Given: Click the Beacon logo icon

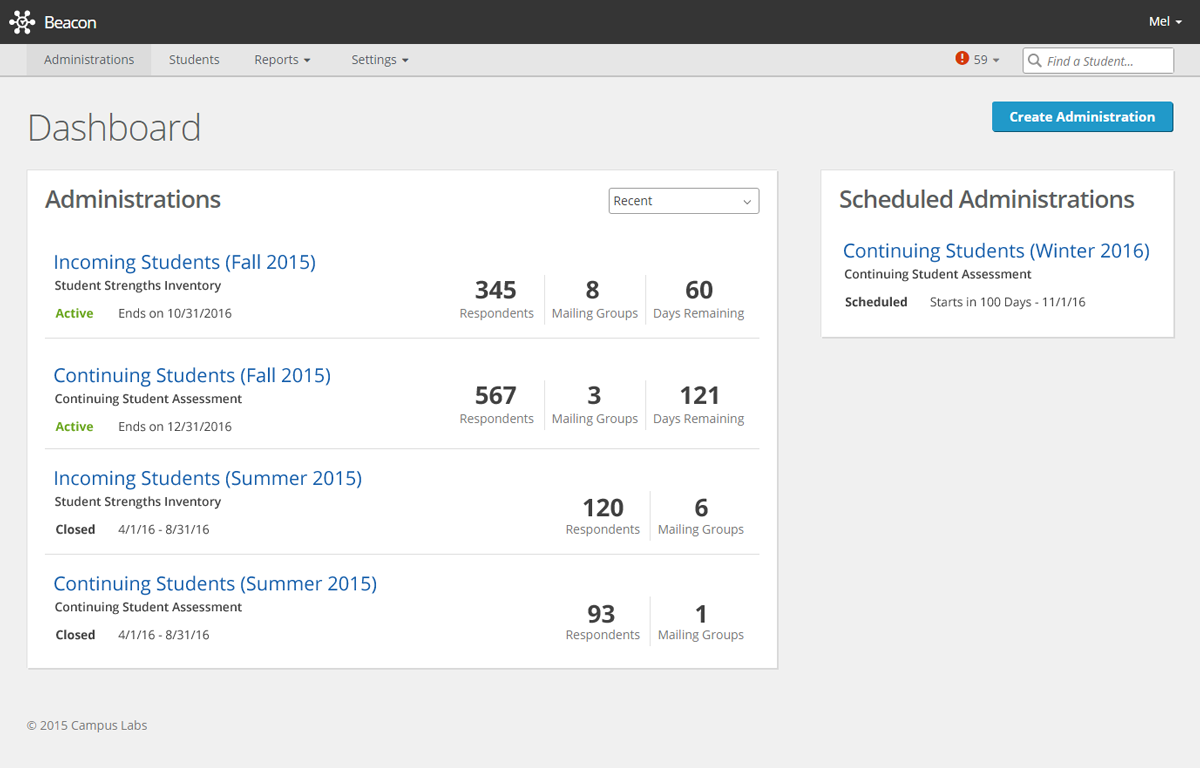Looking at the screenshot, I should [22, 22].
